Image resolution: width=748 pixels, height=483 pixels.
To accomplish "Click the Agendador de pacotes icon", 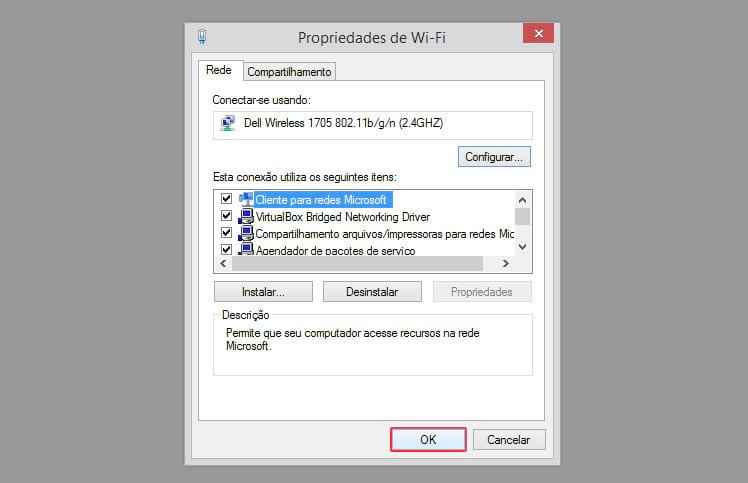I will pos(246,249).
